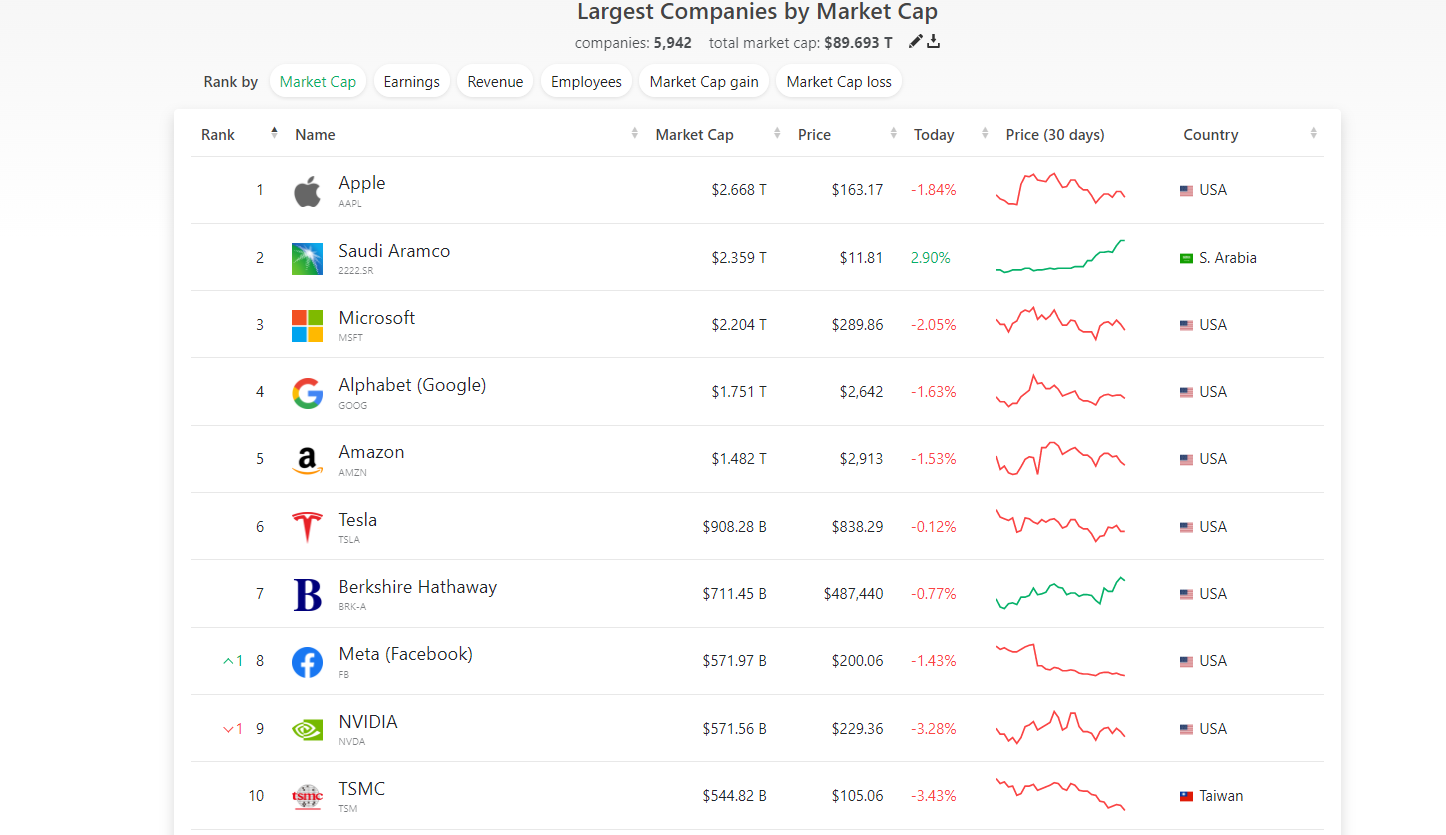Click the companies count 5,942
This screenshot has width=1446, height=835.
coord(673,43)
